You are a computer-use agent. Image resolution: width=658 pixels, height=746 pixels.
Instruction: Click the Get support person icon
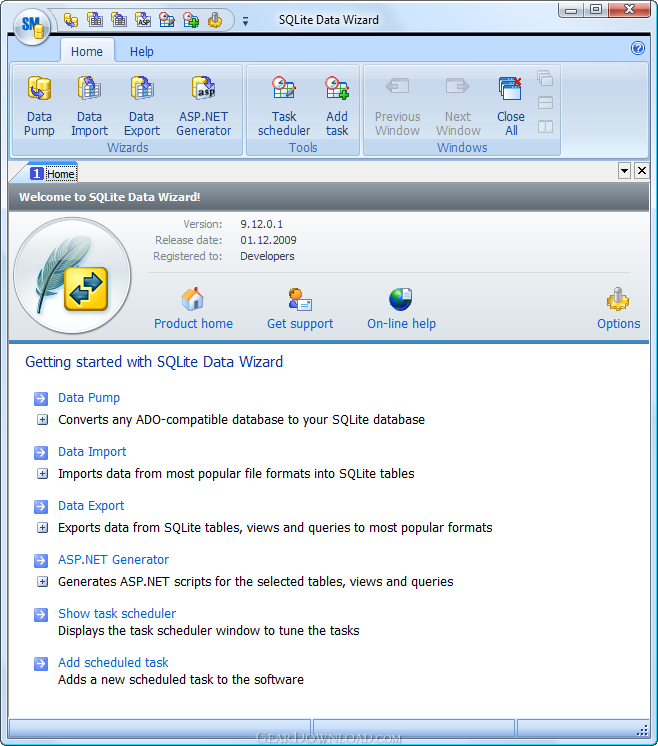[x=300, y=299]
